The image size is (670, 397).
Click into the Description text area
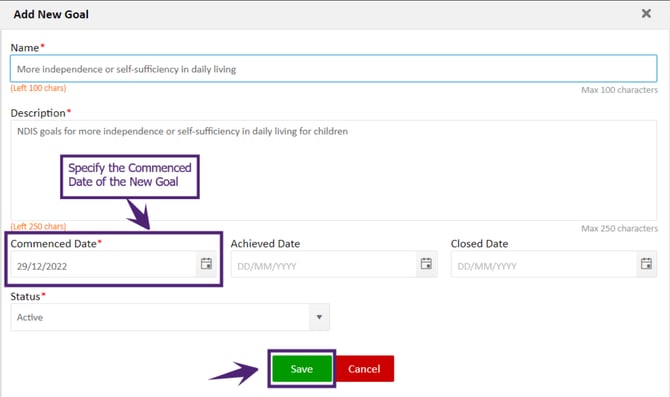334,171
